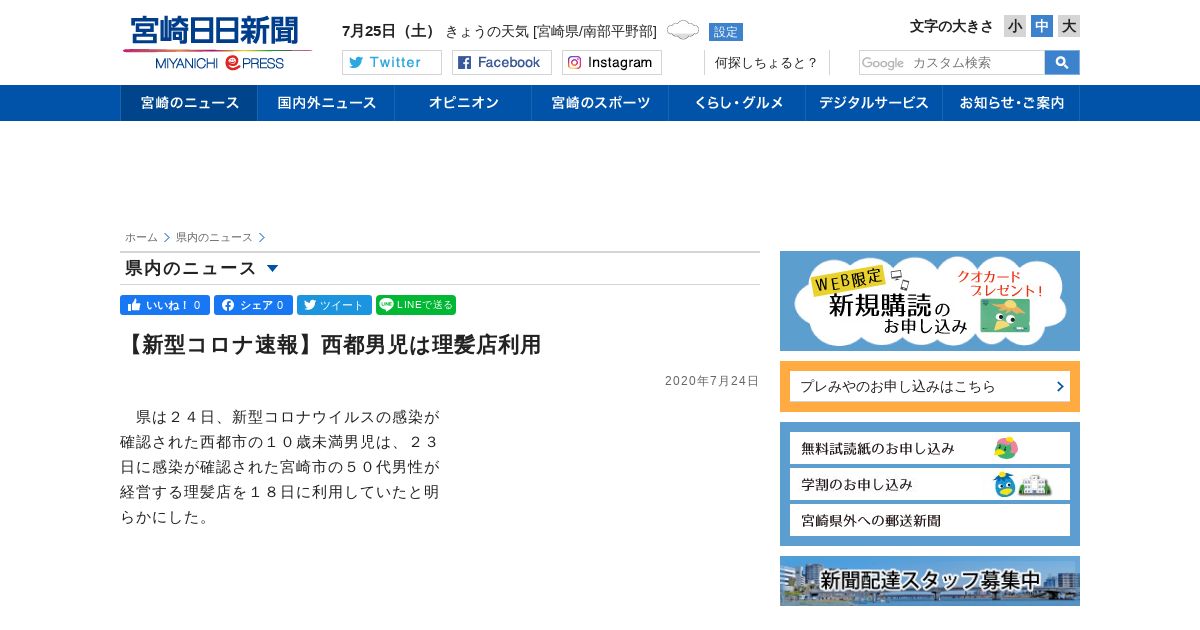Open プレみやのお申し込みはこちら link

coord(930,386)
